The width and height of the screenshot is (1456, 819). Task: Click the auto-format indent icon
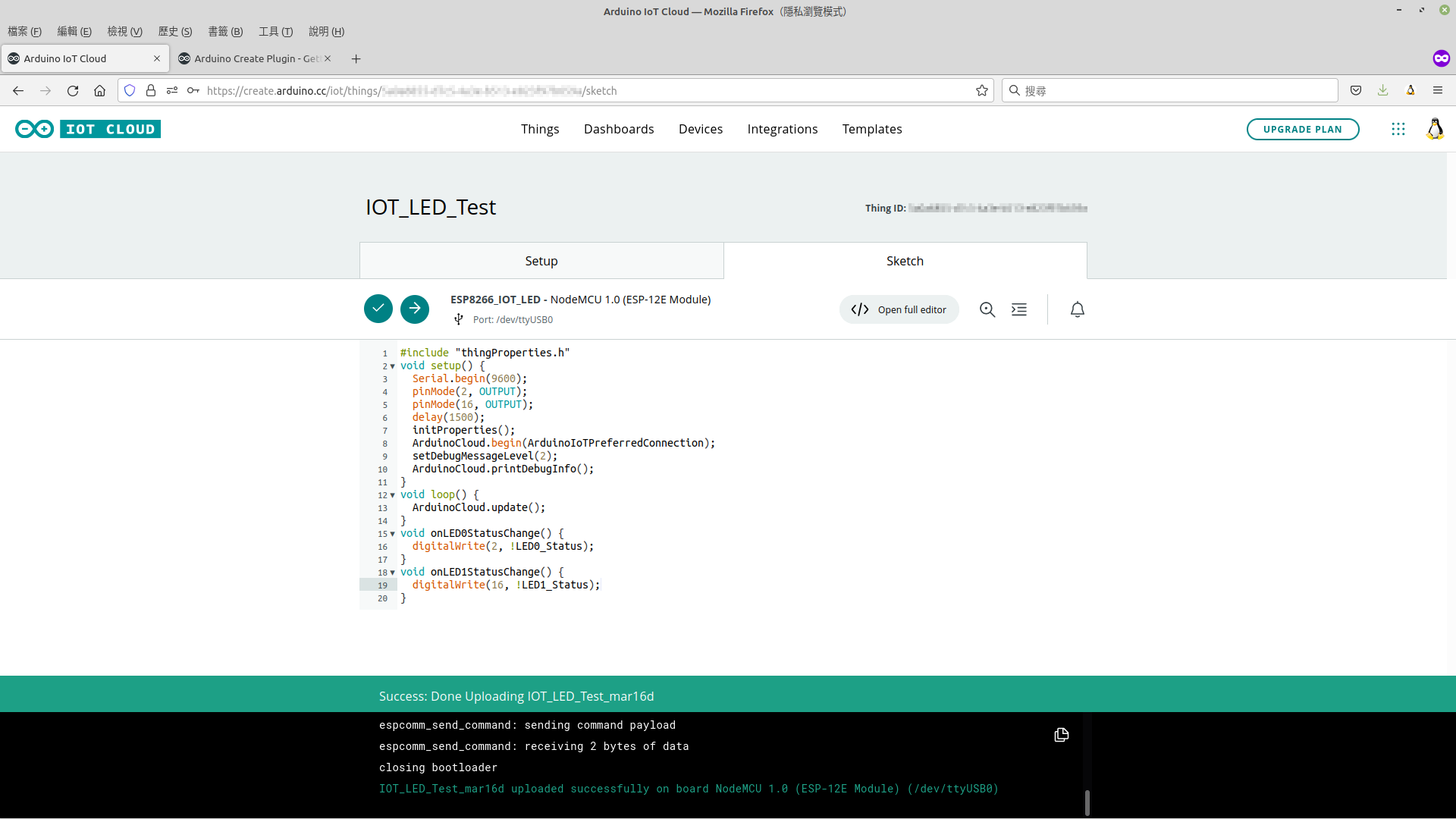(x=1019, y=309)
